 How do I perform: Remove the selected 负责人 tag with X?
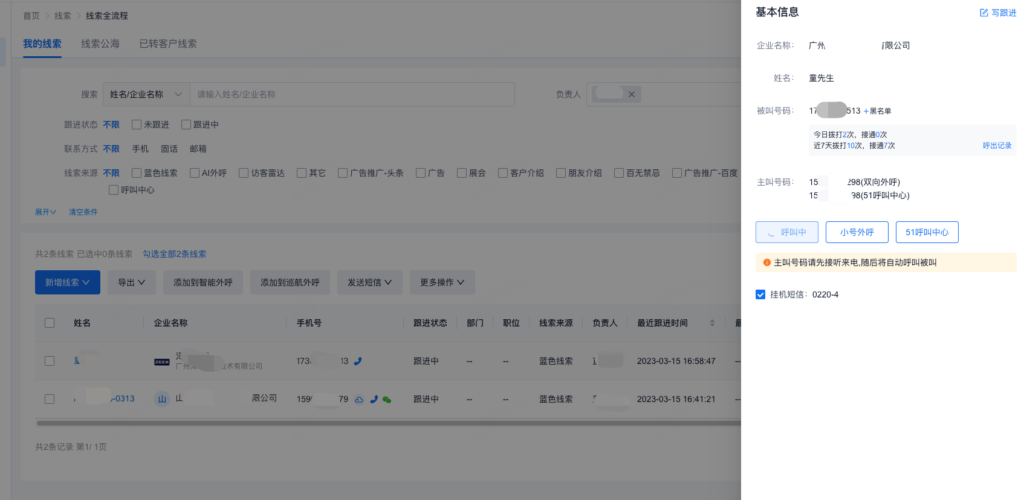click(631, 94)
